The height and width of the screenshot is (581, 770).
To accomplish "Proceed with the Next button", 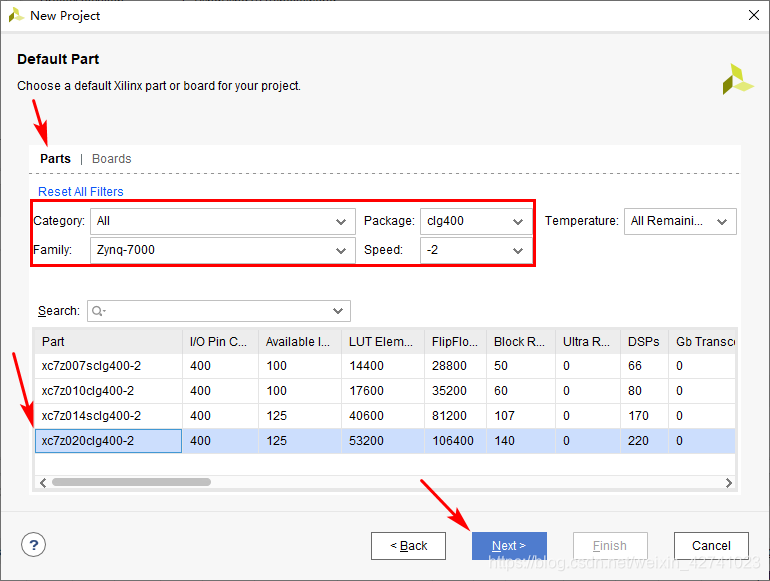I will click(x=509, y=546).
